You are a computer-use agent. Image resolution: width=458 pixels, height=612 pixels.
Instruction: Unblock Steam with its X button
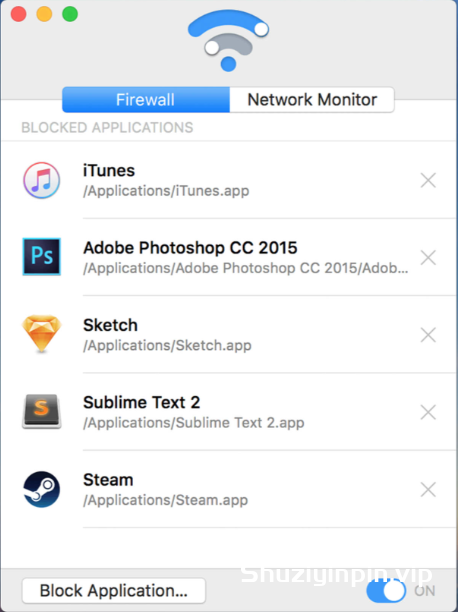428,489
